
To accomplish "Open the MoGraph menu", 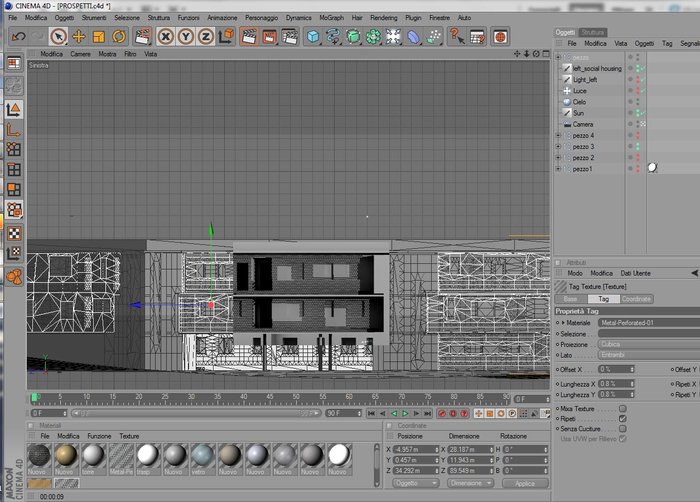I will click(331, 17).
